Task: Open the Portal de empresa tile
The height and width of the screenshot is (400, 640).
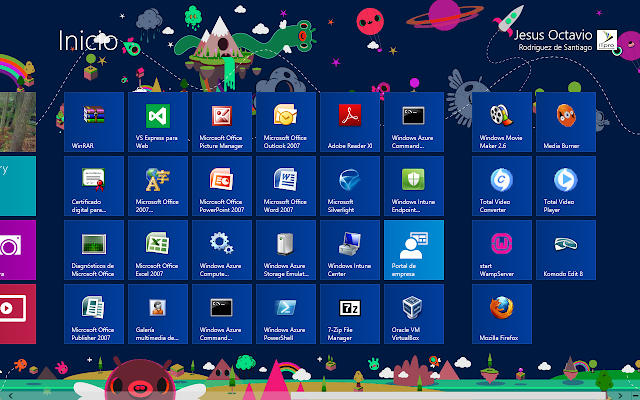Action: [x=414, y=250]
